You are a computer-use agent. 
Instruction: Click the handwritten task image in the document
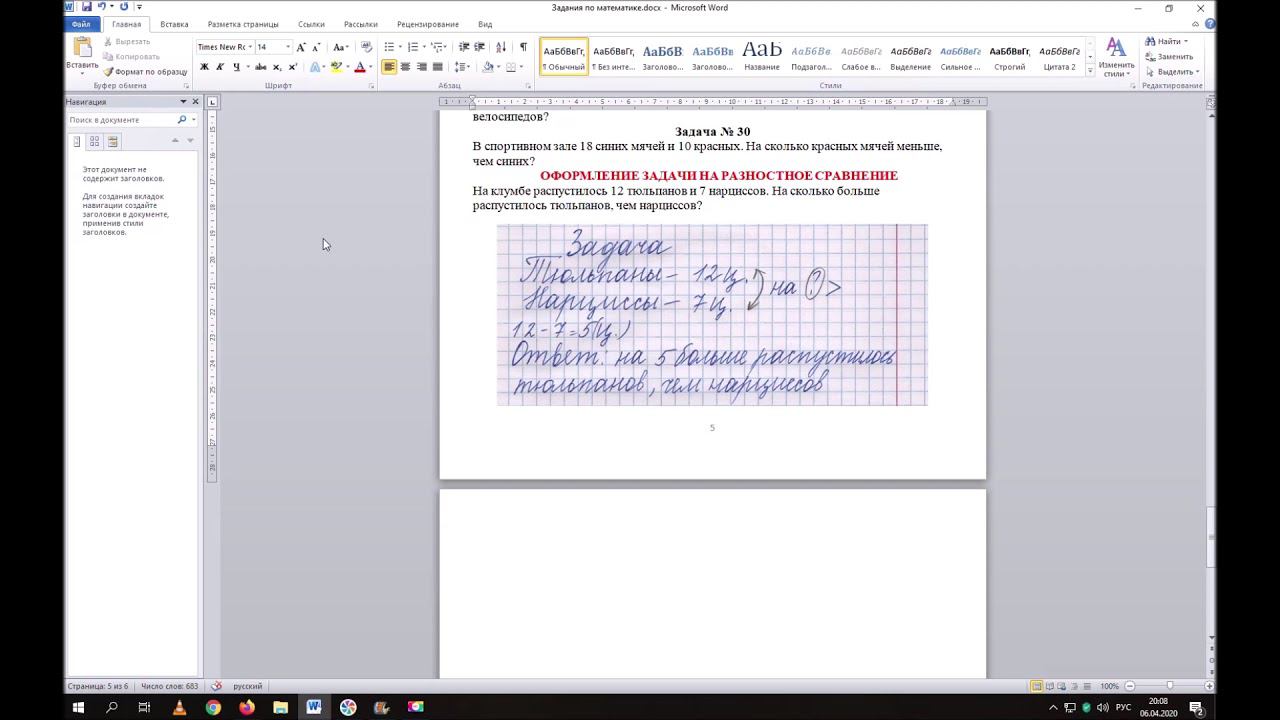pyautogui.click(x=712, y=315)
